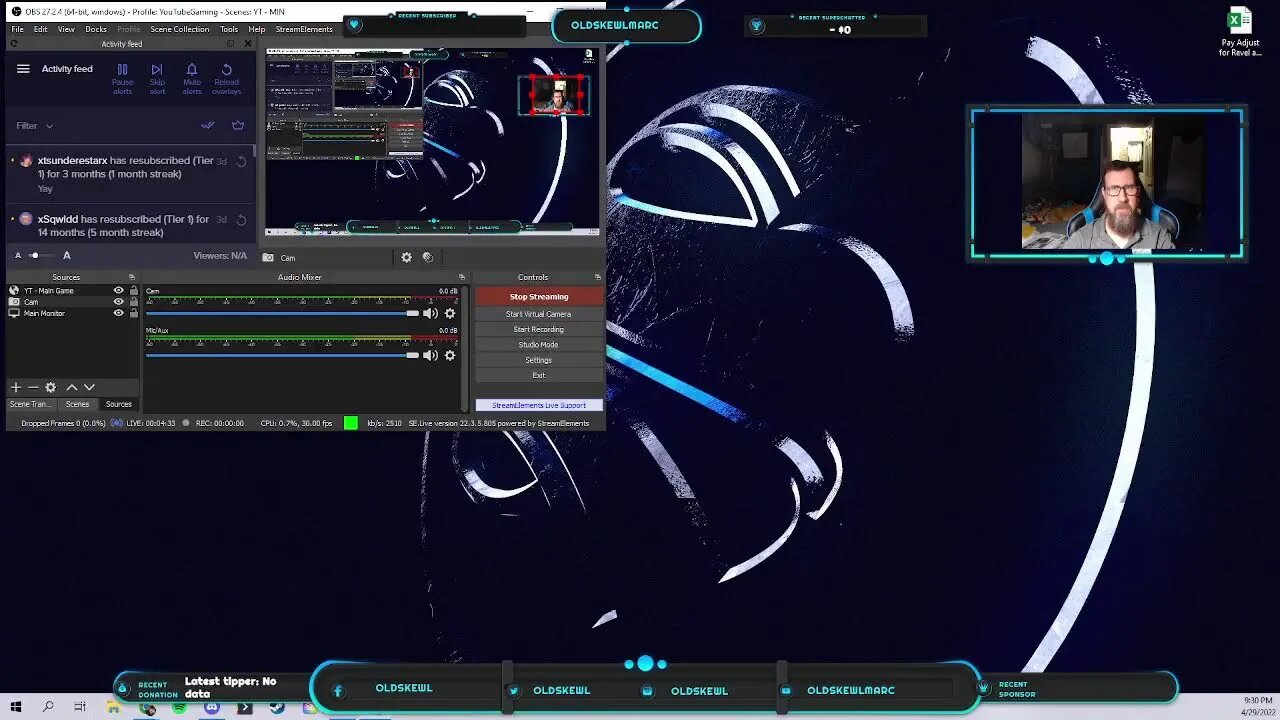
Task: Click the Mic/Aux volume slider
Action: [x=283, y=355]
